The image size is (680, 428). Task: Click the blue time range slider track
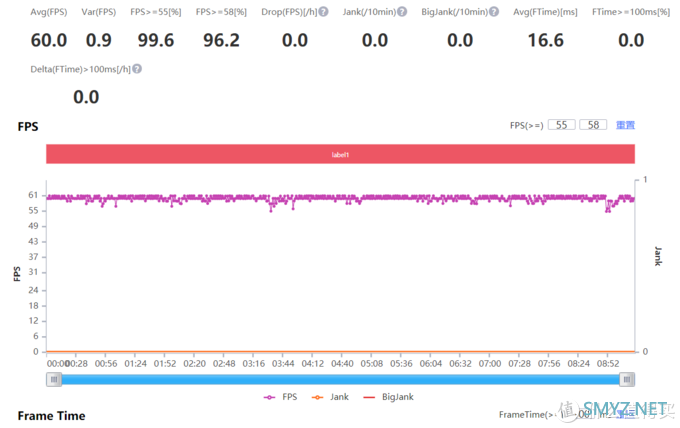click(340, 380)
